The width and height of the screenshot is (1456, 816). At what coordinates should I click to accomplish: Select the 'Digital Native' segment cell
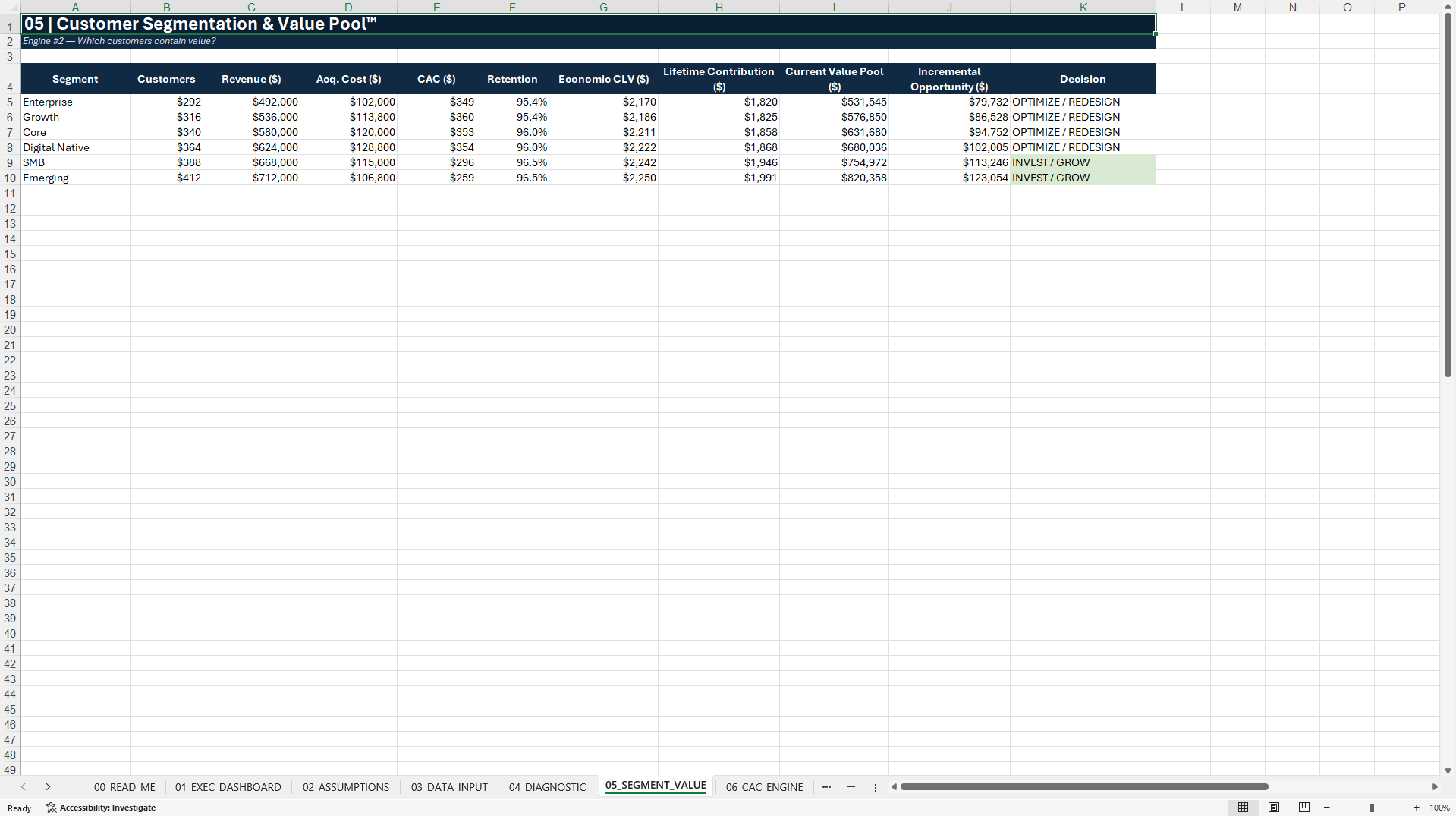tap(75, 147)
